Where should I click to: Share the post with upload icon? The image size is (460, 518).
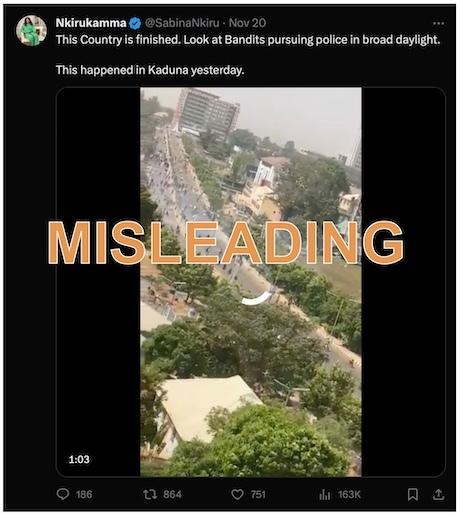point(438,494)
